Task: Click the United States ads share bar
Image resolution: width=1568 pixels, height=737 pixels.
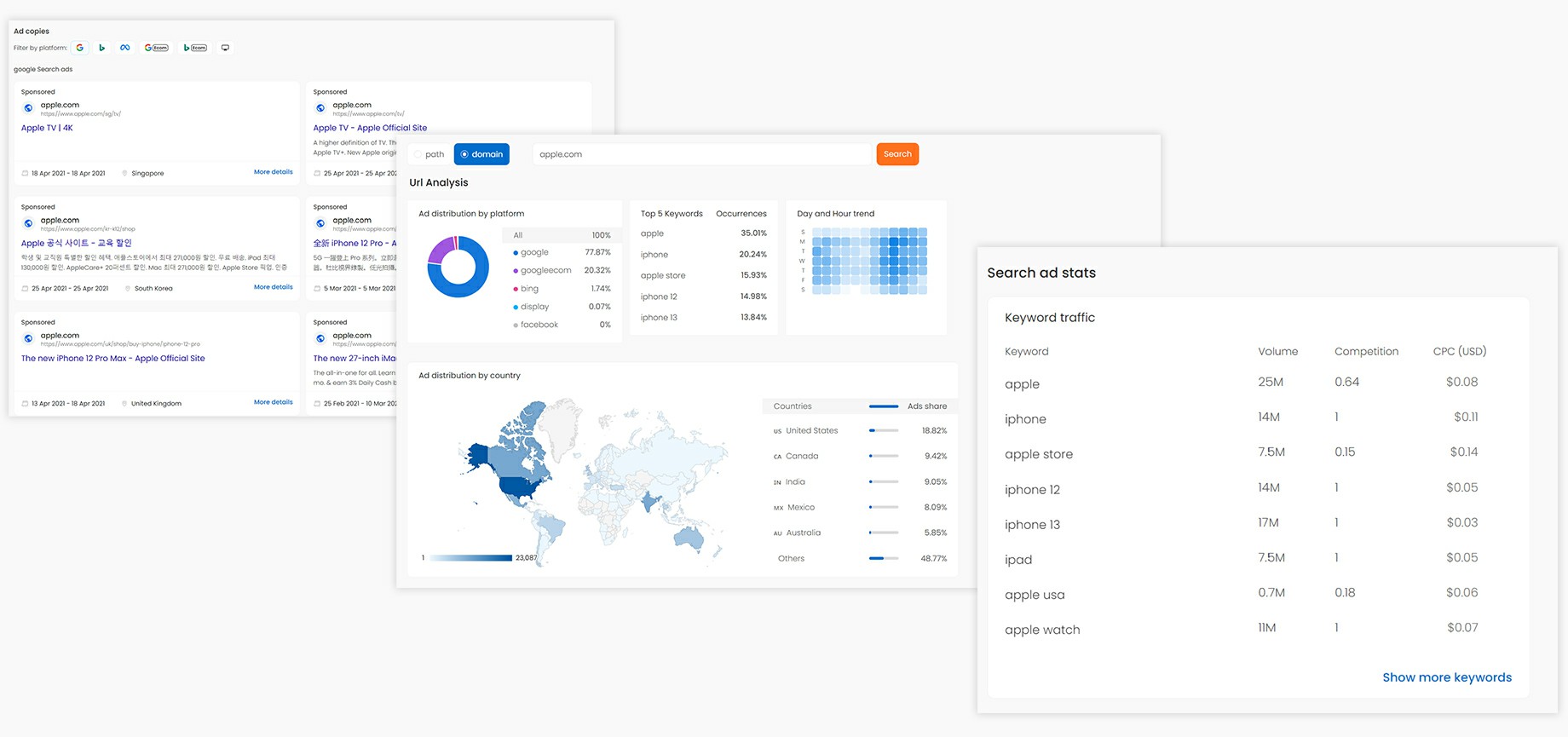Action: pos(884,431)
